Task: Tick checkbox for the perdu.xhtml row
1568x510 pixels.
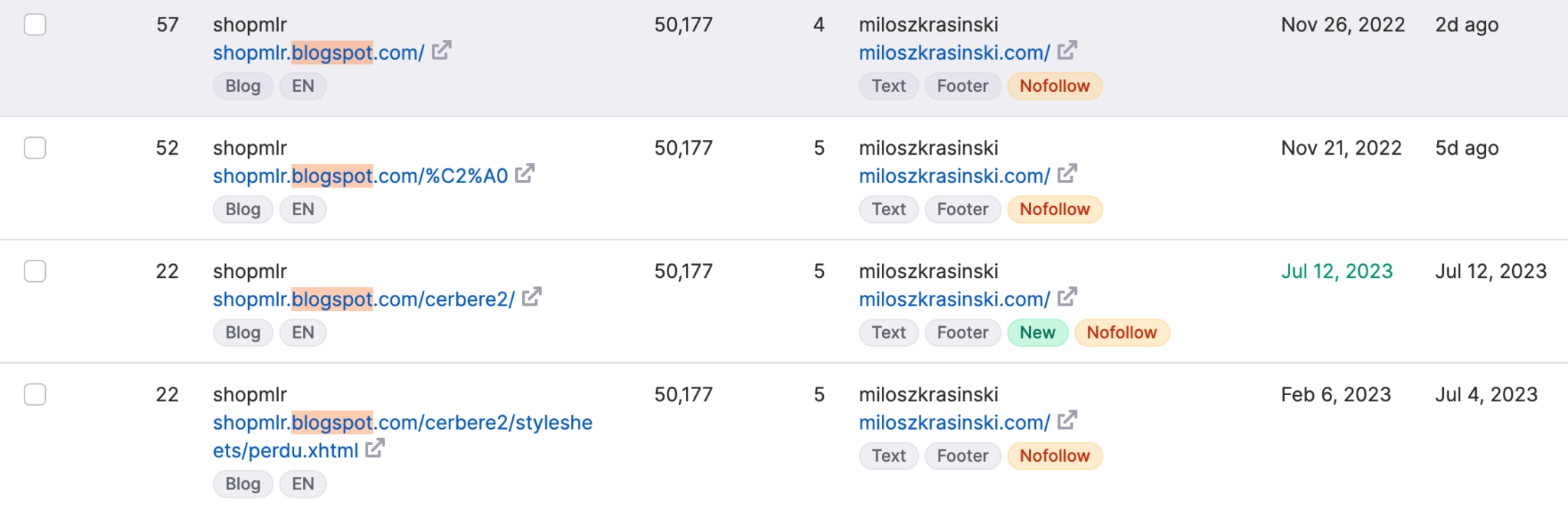Action: click(35, 394)
